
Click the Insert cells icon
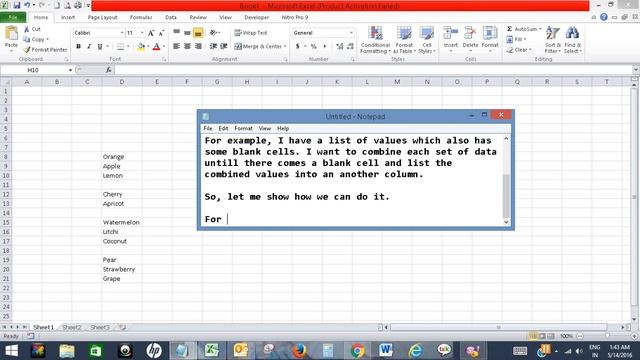[451, 33]
